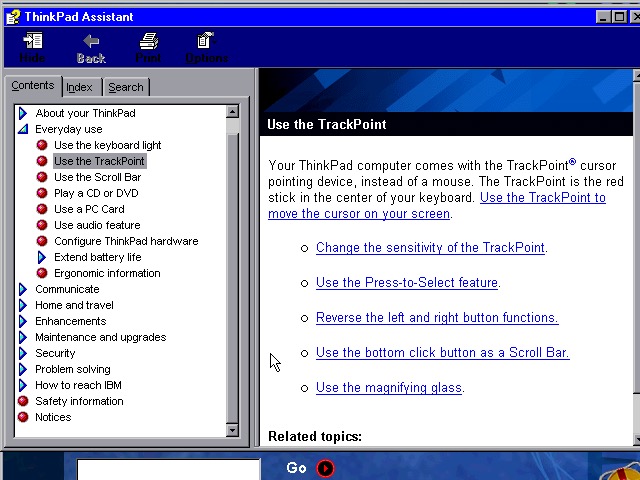Click red bullet beside Ergonomic information
This screenshot has width=640, height=480.
pos(42,273)
